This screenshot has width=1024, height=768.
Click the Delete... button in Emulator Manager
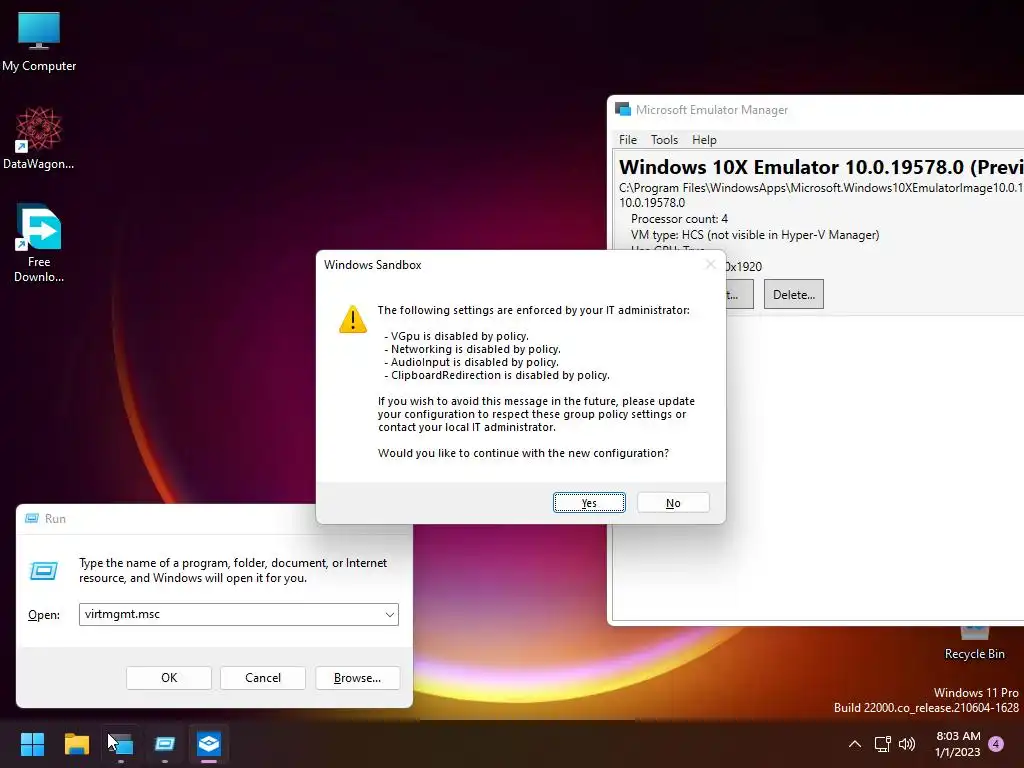tap(793, 295)
